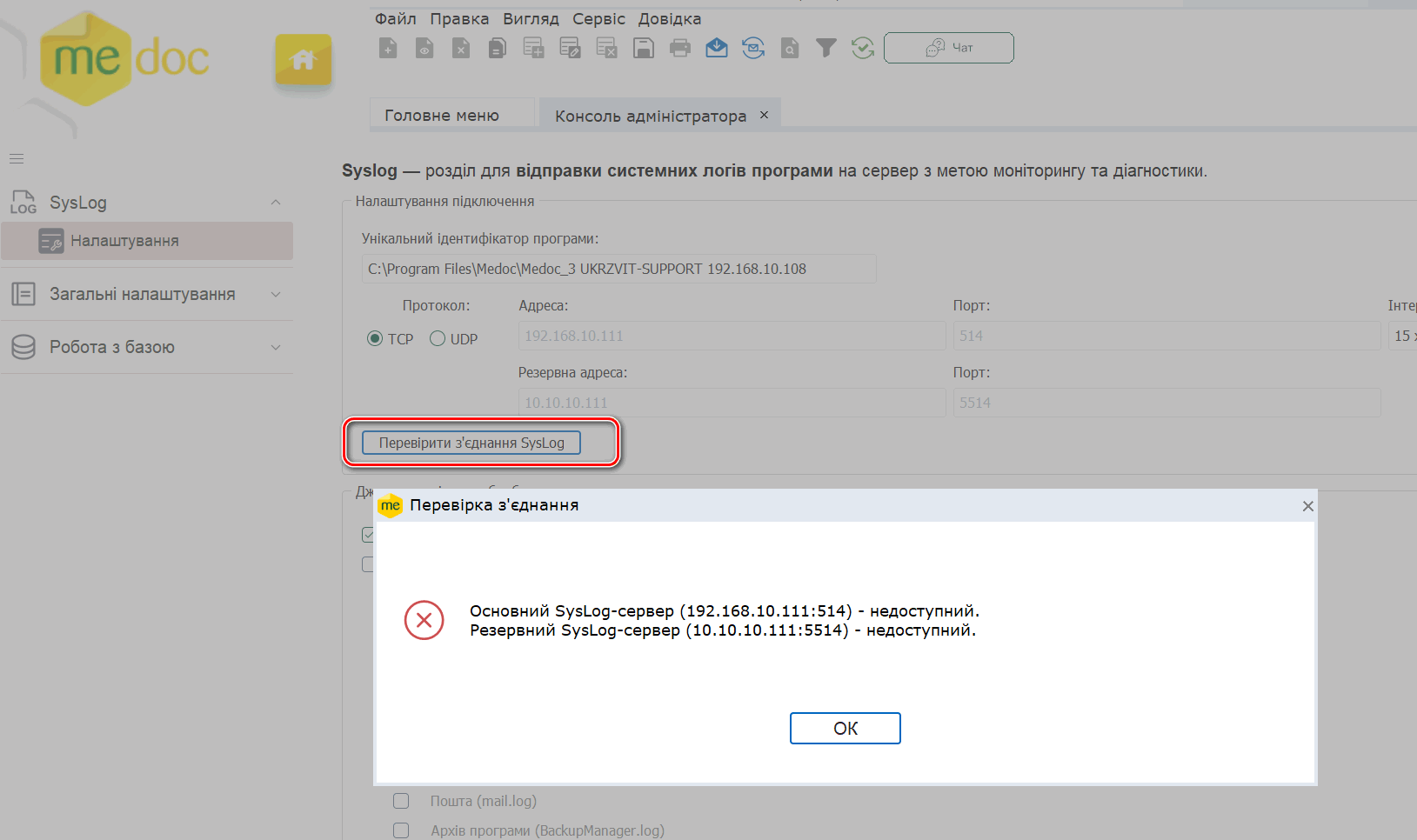Click the home icon button
The image size is (1417, 840).
click(303, 60)
